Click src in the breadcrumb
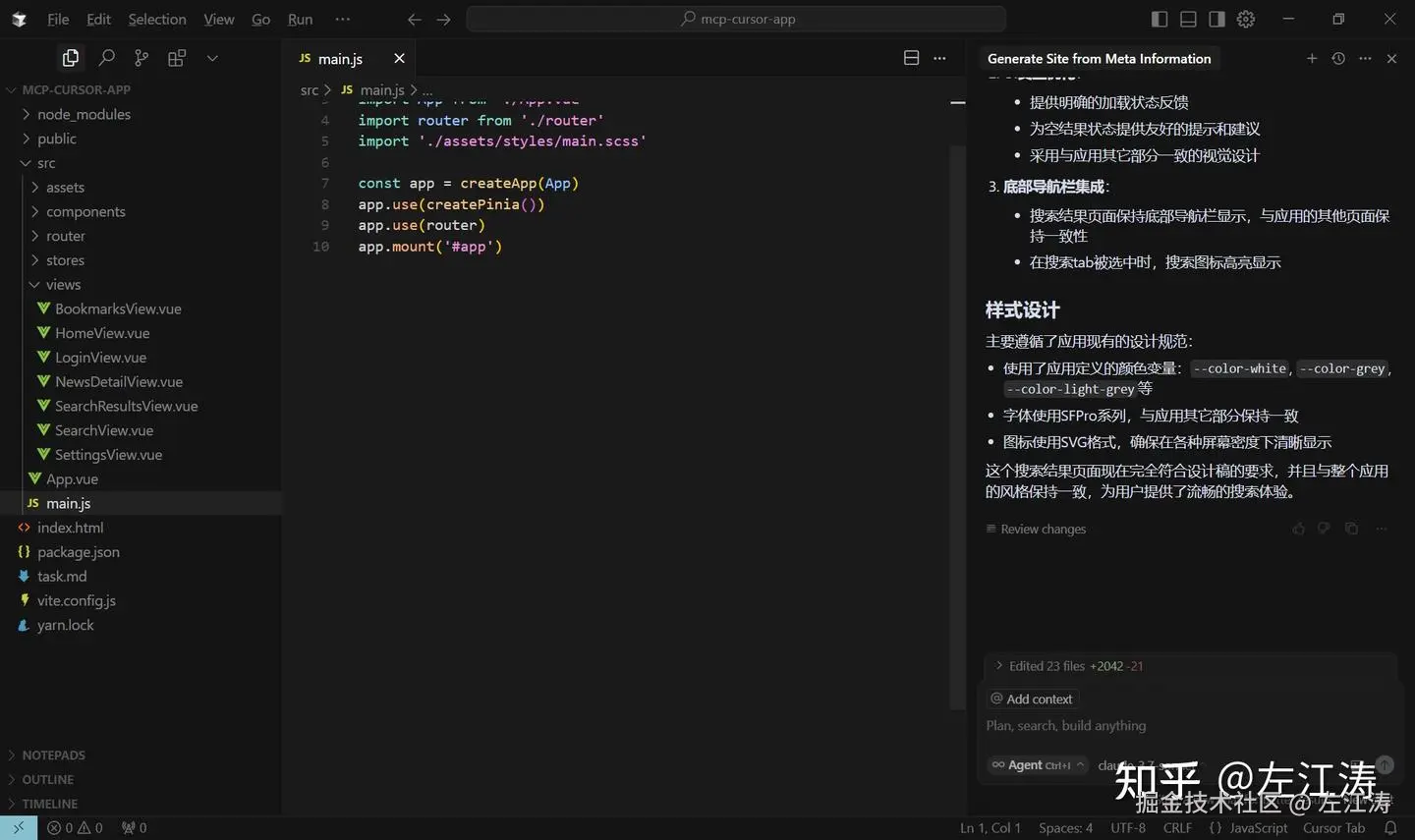The image size is (1415, 840). (310, 89)
